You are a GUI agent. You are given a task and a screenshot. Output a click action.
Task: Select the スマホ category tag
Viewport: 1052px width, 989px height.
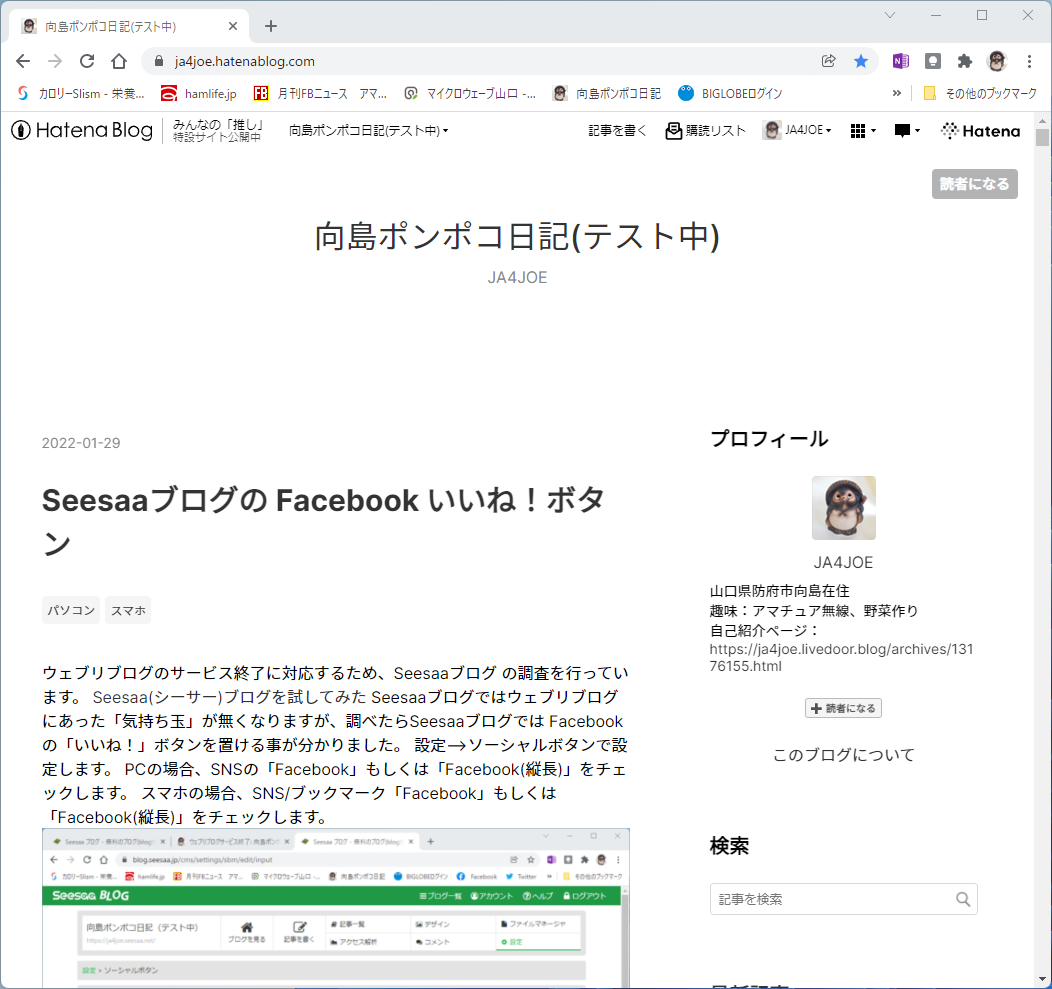[x=128, y=610]
